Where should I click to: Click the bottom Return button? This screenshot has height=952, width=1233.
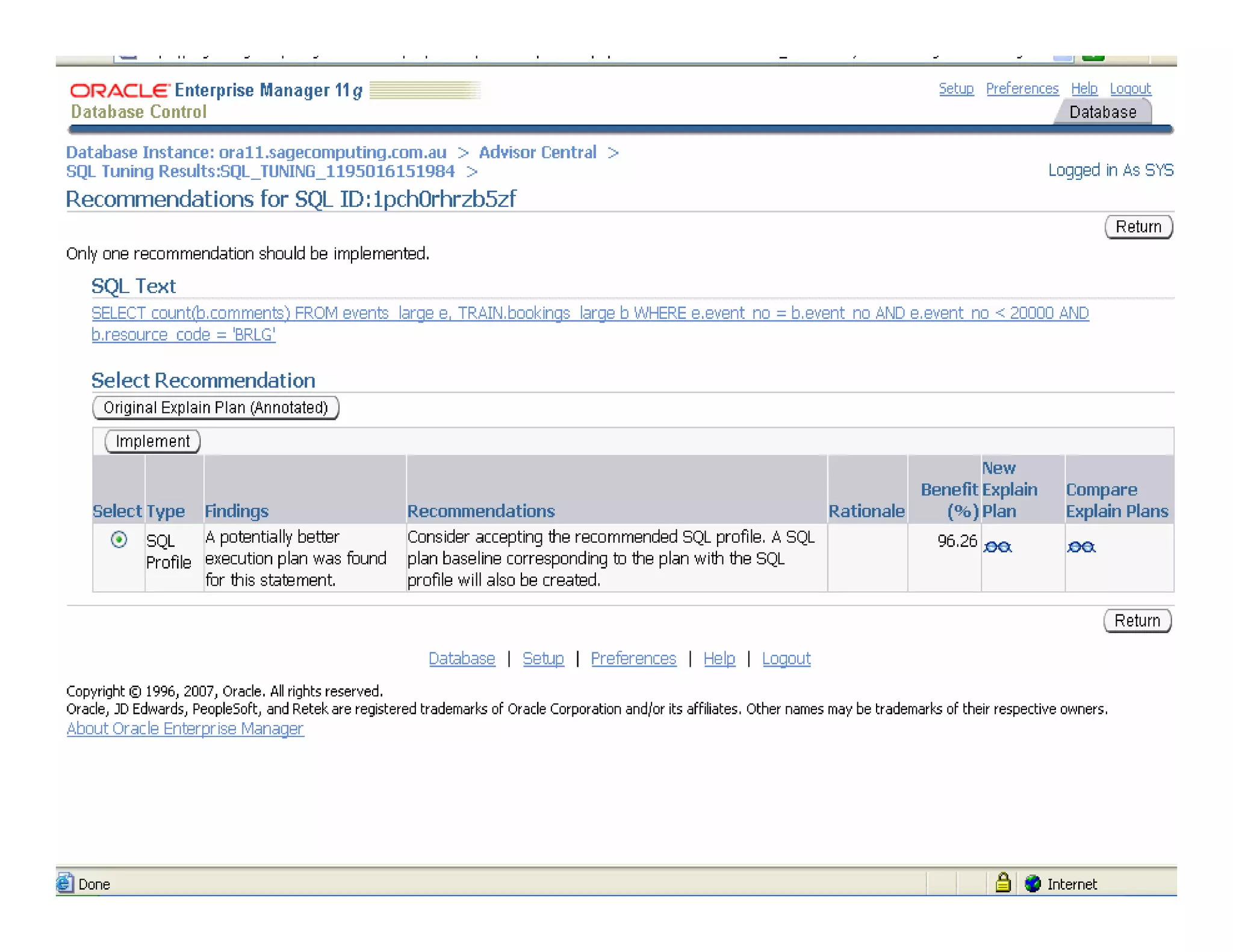pos(1137,620)
